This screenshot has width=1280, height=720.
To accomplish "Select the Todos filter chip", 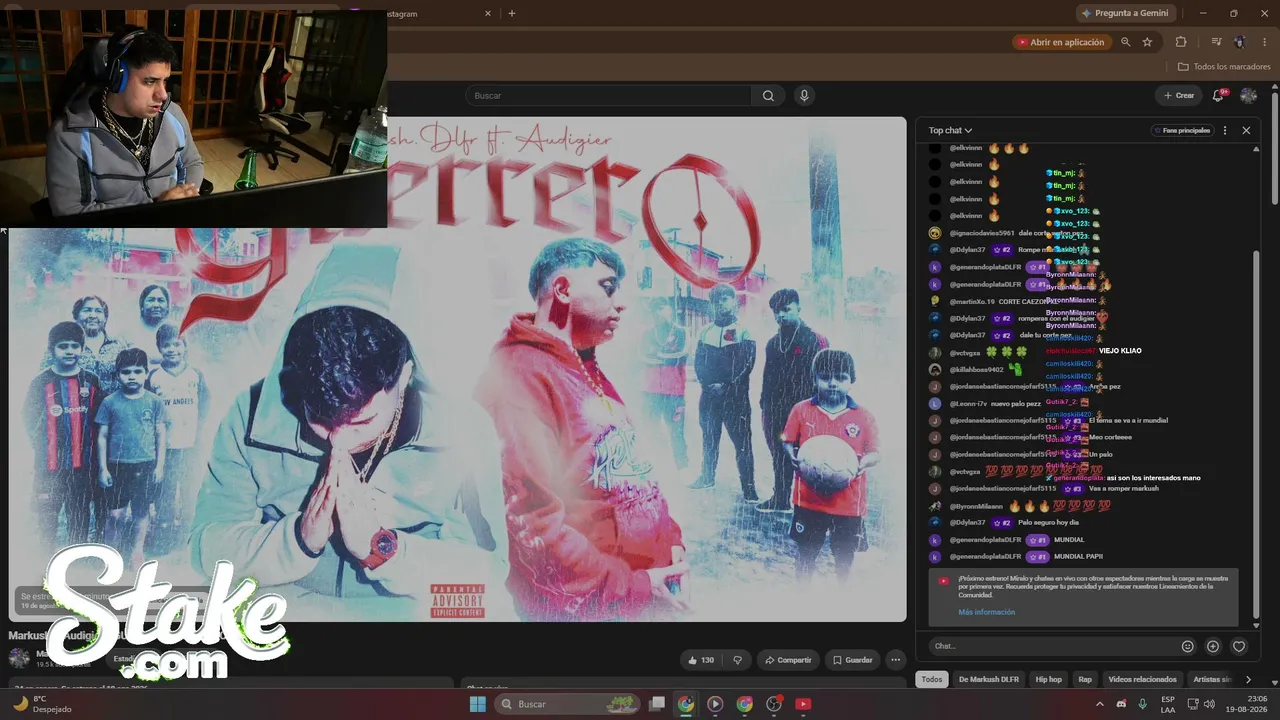I will click(932, 679).
